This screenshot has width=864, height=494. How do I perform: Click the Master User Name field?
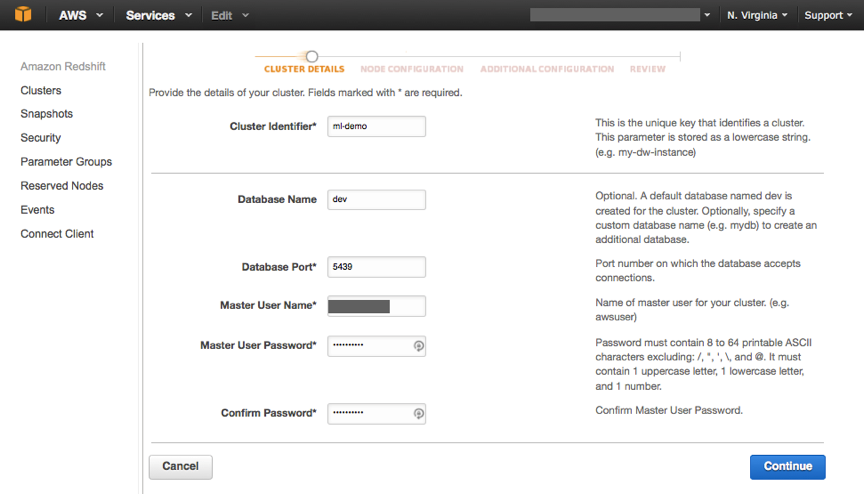(x=376, y=306)
